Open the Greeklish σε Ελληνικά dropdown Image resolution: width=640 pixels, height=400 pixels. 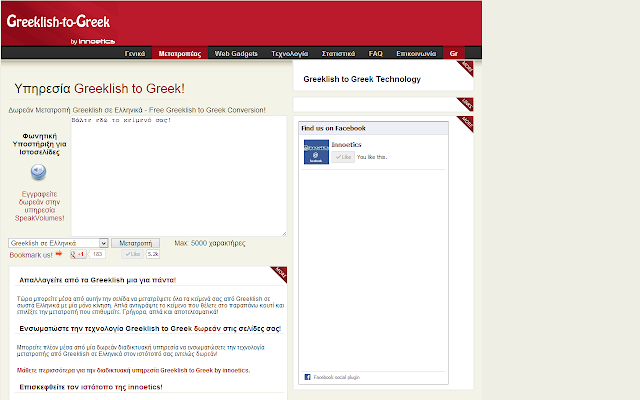point(58,243)
